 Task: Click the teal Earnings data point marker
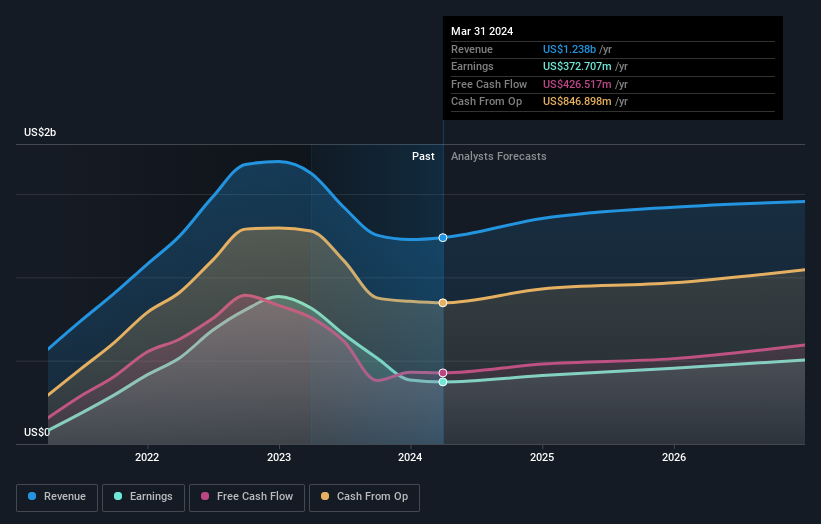pos(443,382)
